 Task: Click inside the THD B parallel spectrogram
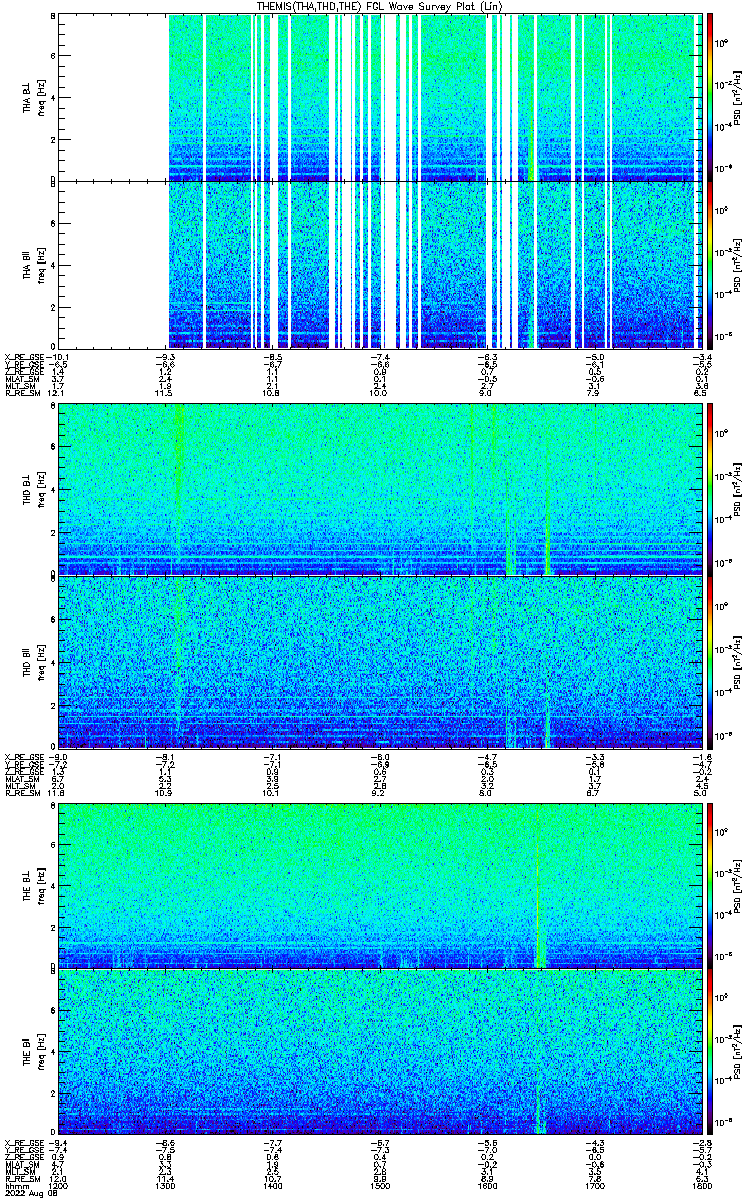(x=380, y=661)
